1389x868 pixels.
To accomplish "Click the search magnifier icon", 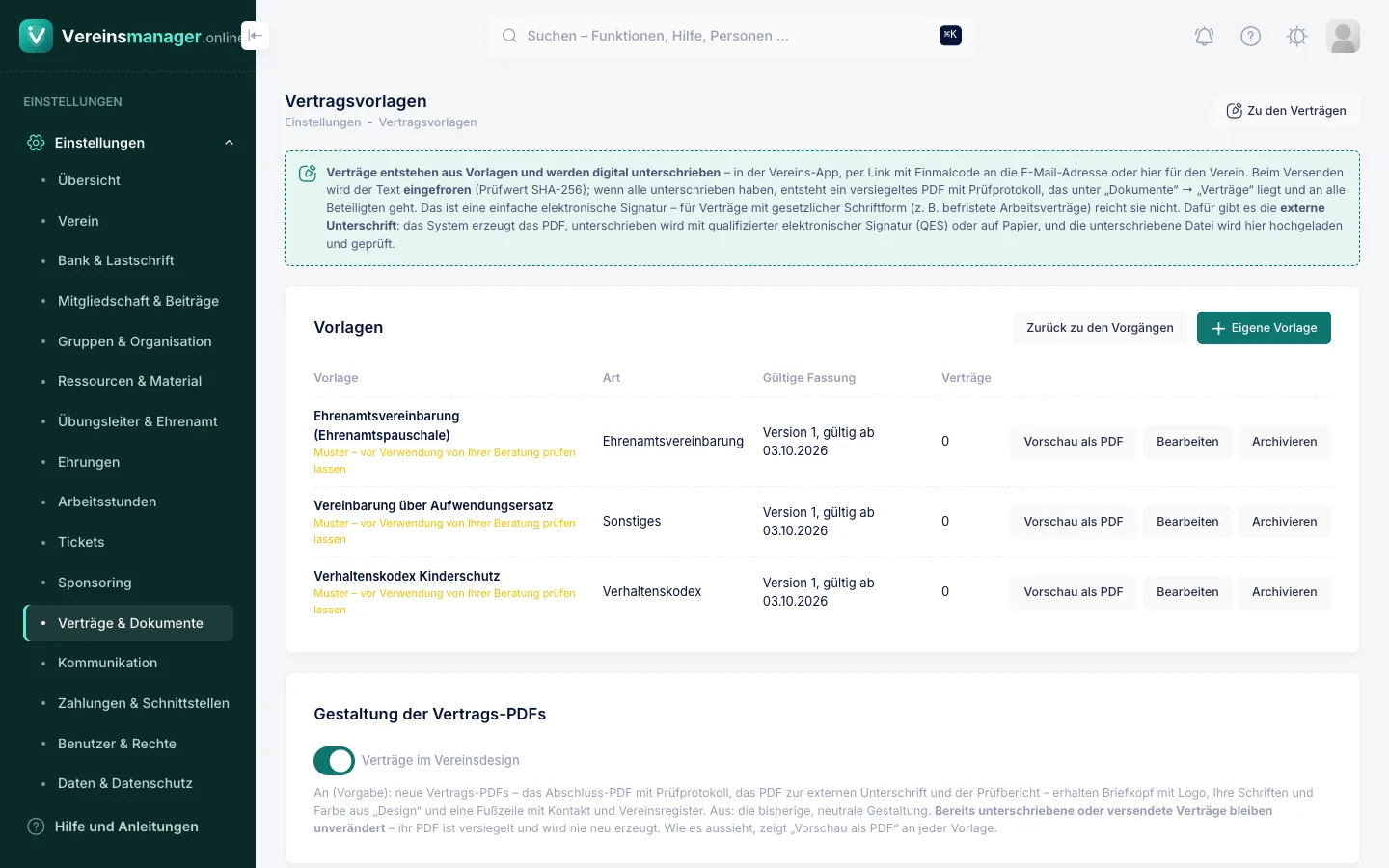I will point(509,36).
